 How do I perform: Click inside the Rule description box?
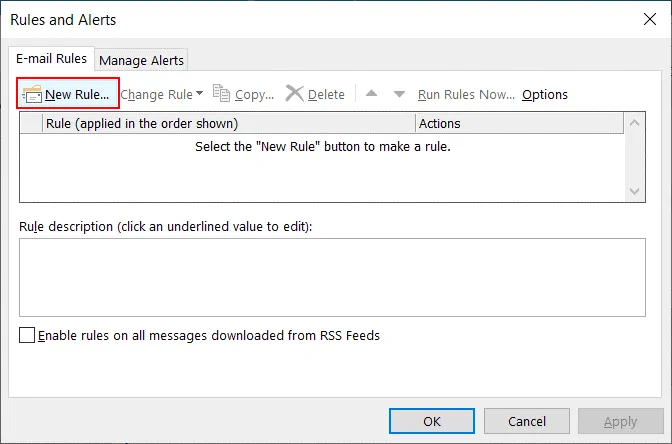pos(332,277)
